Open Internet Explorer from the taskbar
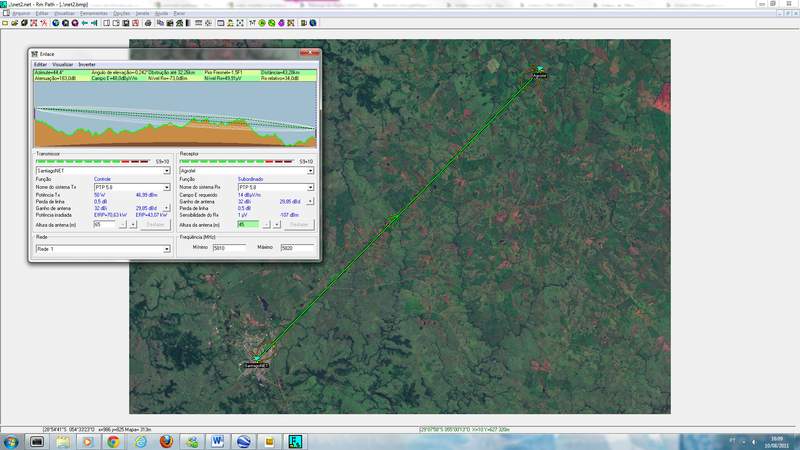The height and width of the screenshot is (450, 800). coord(140,442)
